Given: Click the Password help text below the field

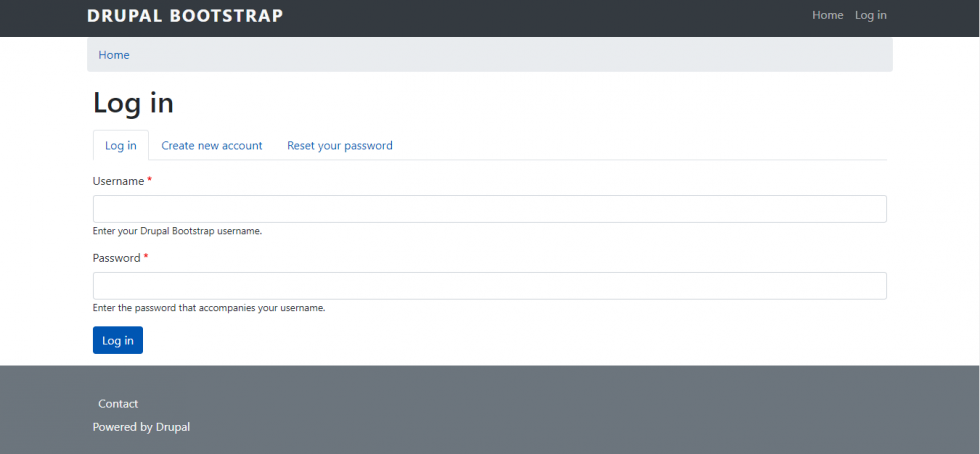Looking at the screenshot, I should [x=208, y=308].
